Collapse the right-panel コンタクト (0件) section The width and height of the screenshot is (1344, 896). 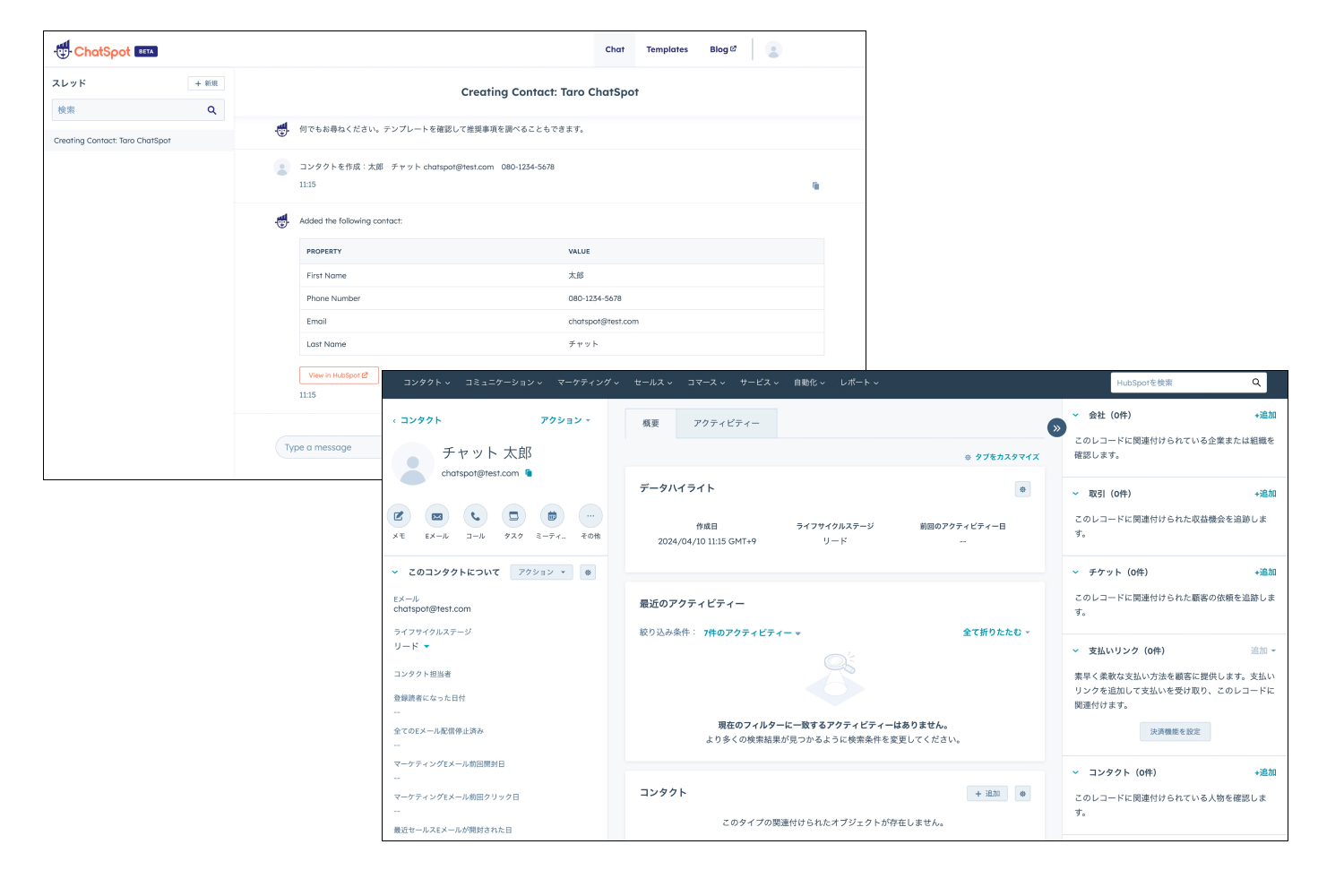(1076, 772)
